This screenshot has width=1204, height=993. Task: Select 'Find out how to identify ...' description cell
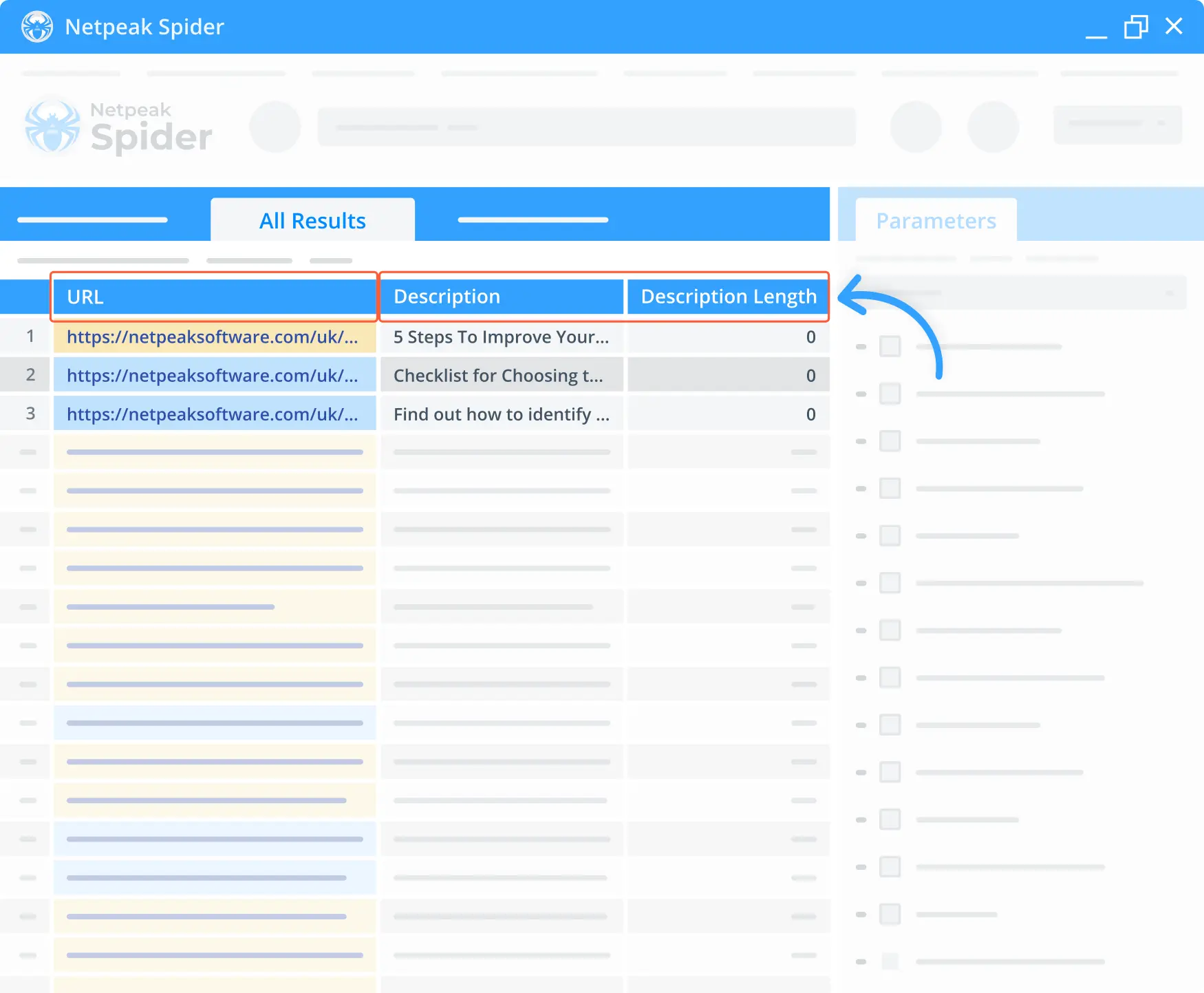(x=502, y=414)
